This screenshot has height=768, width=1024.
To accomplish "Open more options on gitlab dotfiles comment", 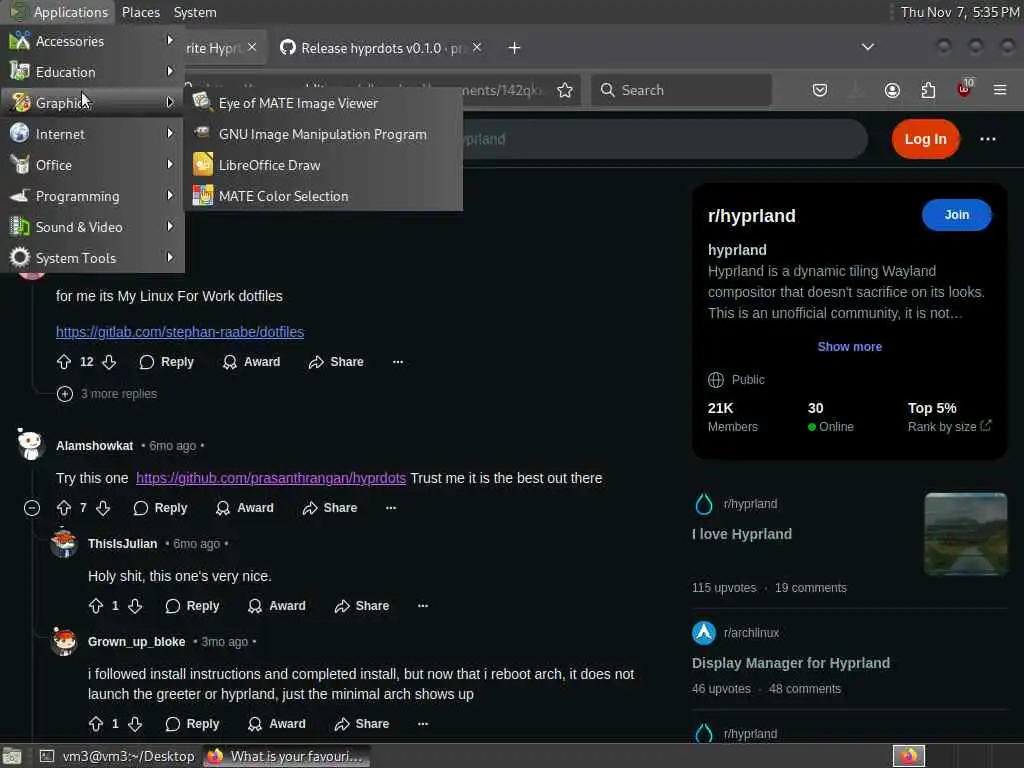I will [x=398, y=362].
